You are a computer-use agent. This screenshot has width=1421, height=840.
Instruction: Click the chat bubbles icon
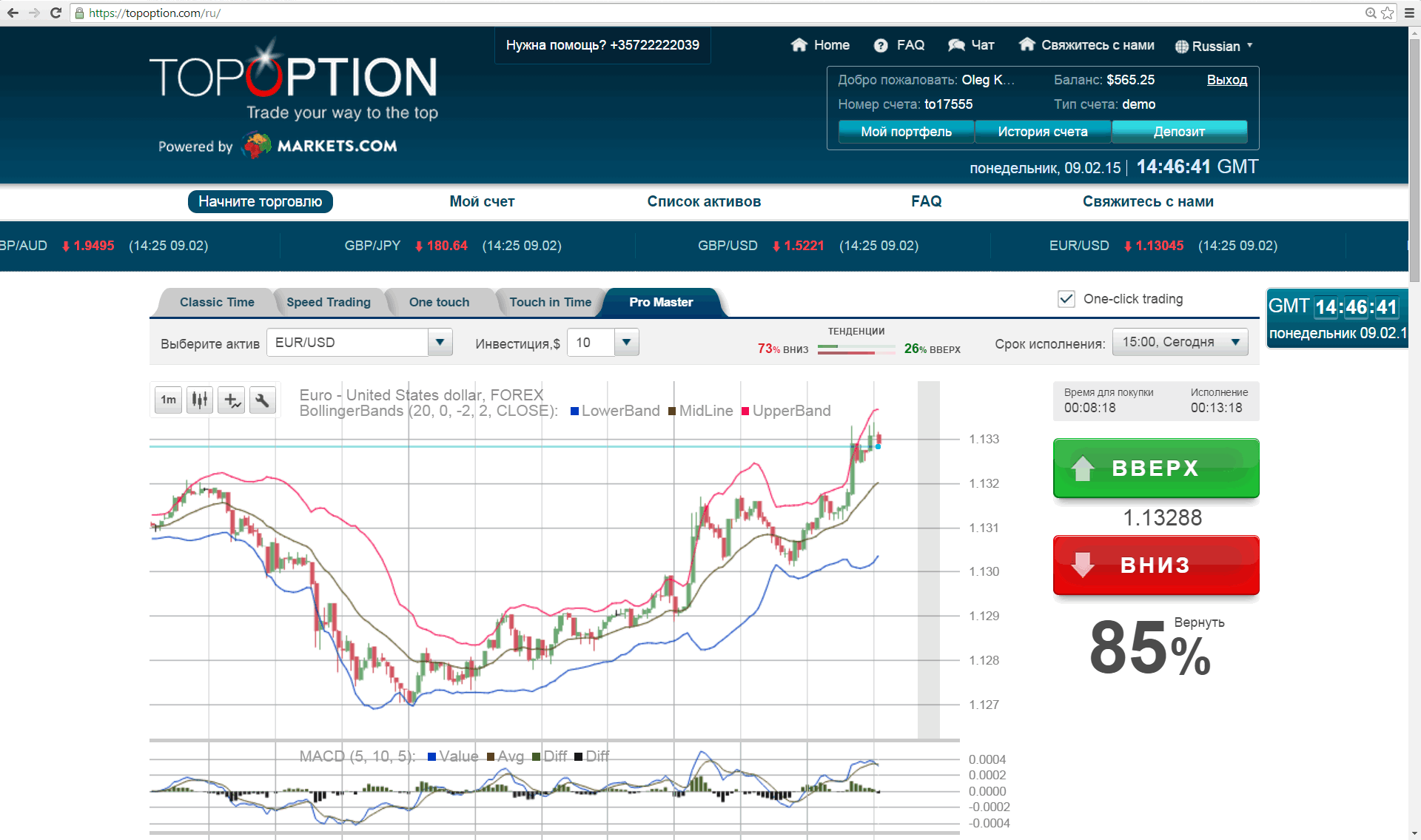point(956,45)
